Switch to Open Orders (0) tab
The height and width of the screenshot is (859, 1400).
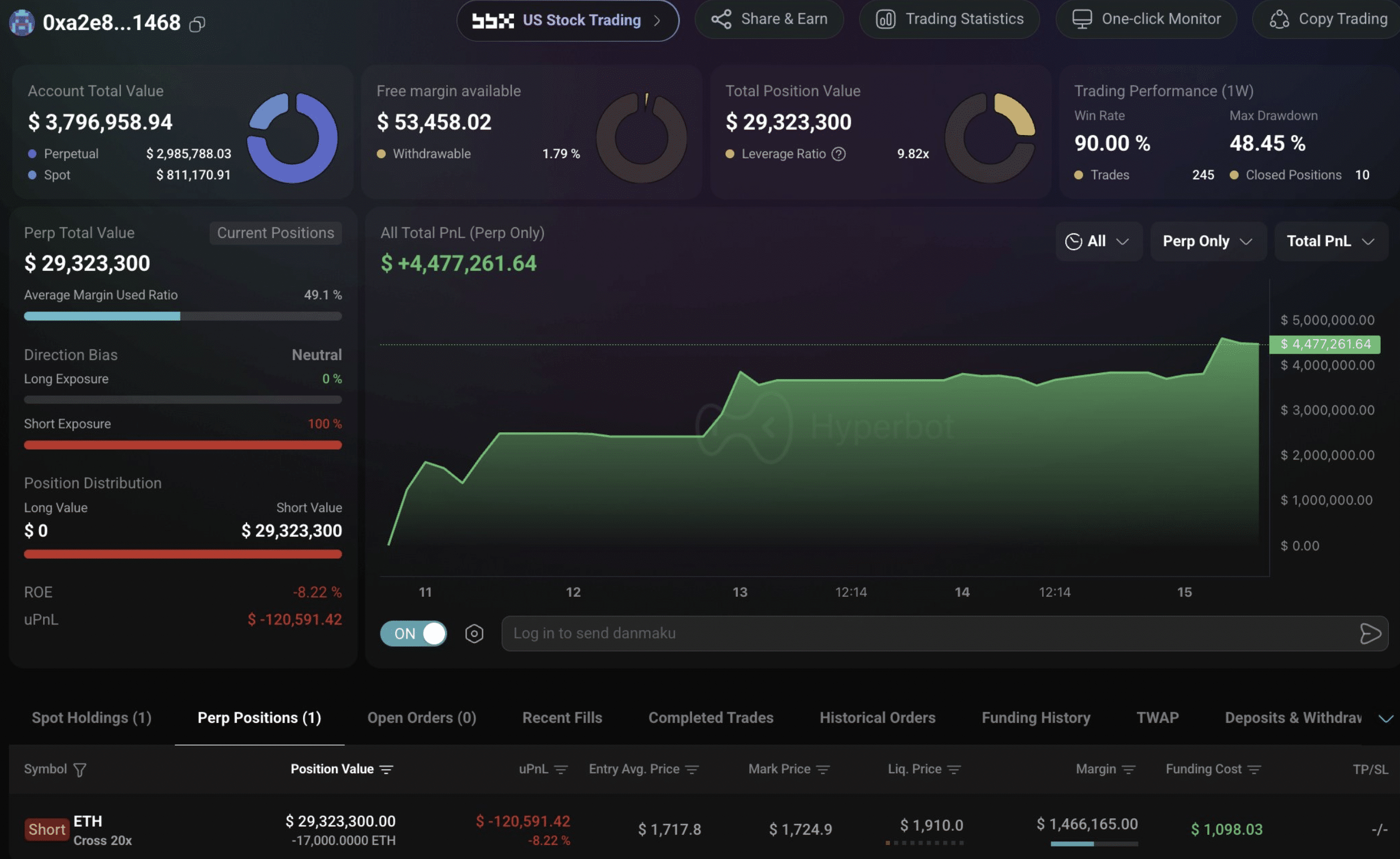[422, 718]
